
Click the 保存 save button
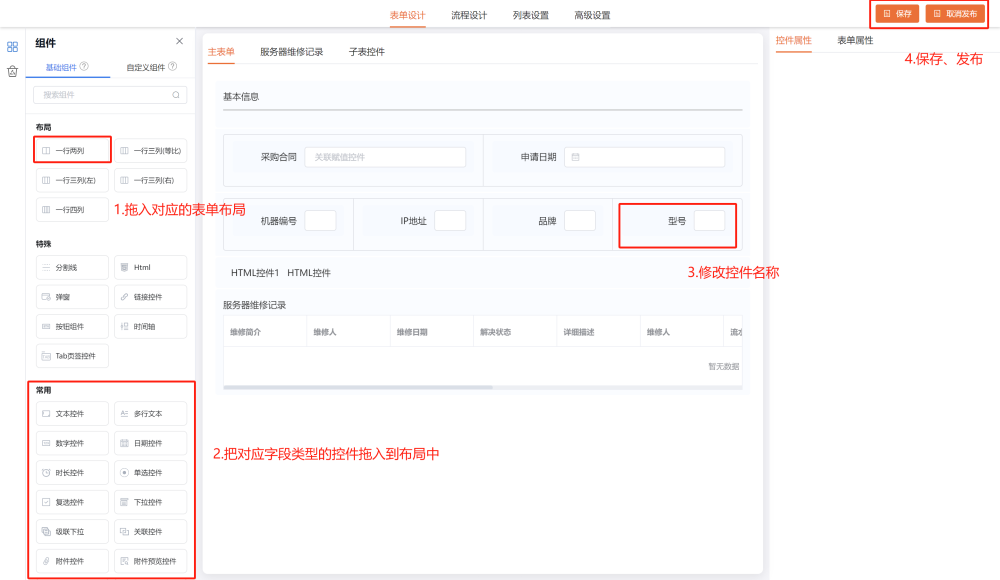tap(897, 14)
